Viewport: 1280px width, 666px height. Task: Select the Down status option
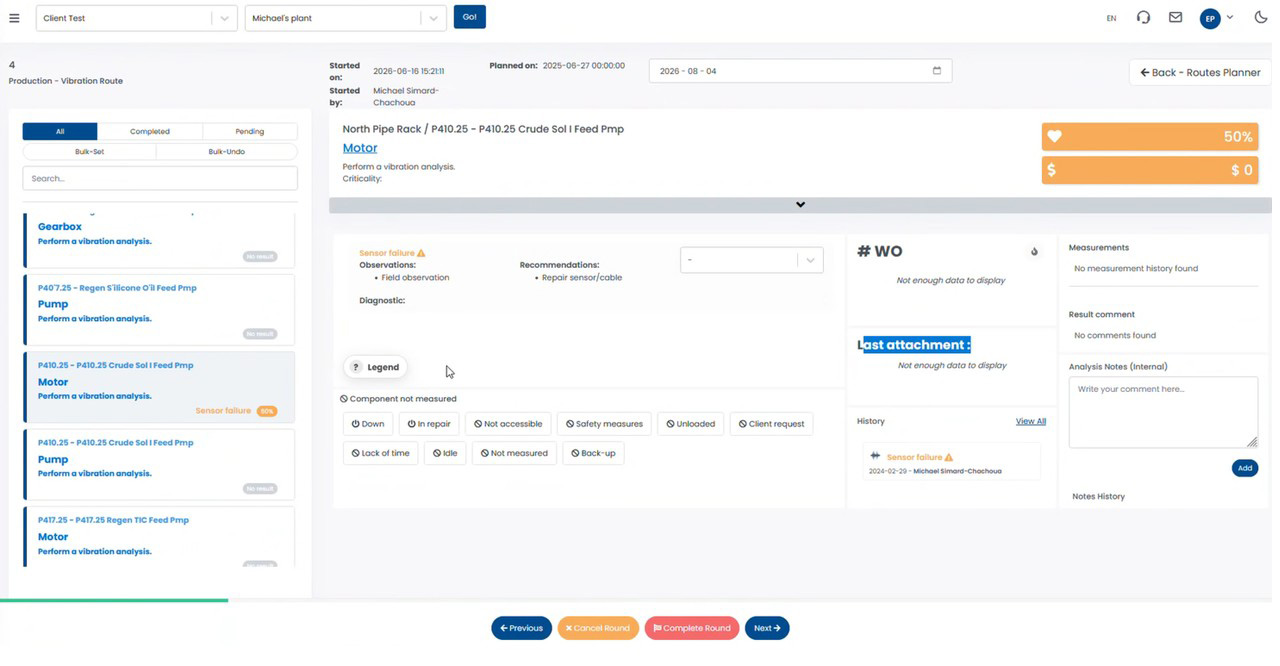pos(368,424)
